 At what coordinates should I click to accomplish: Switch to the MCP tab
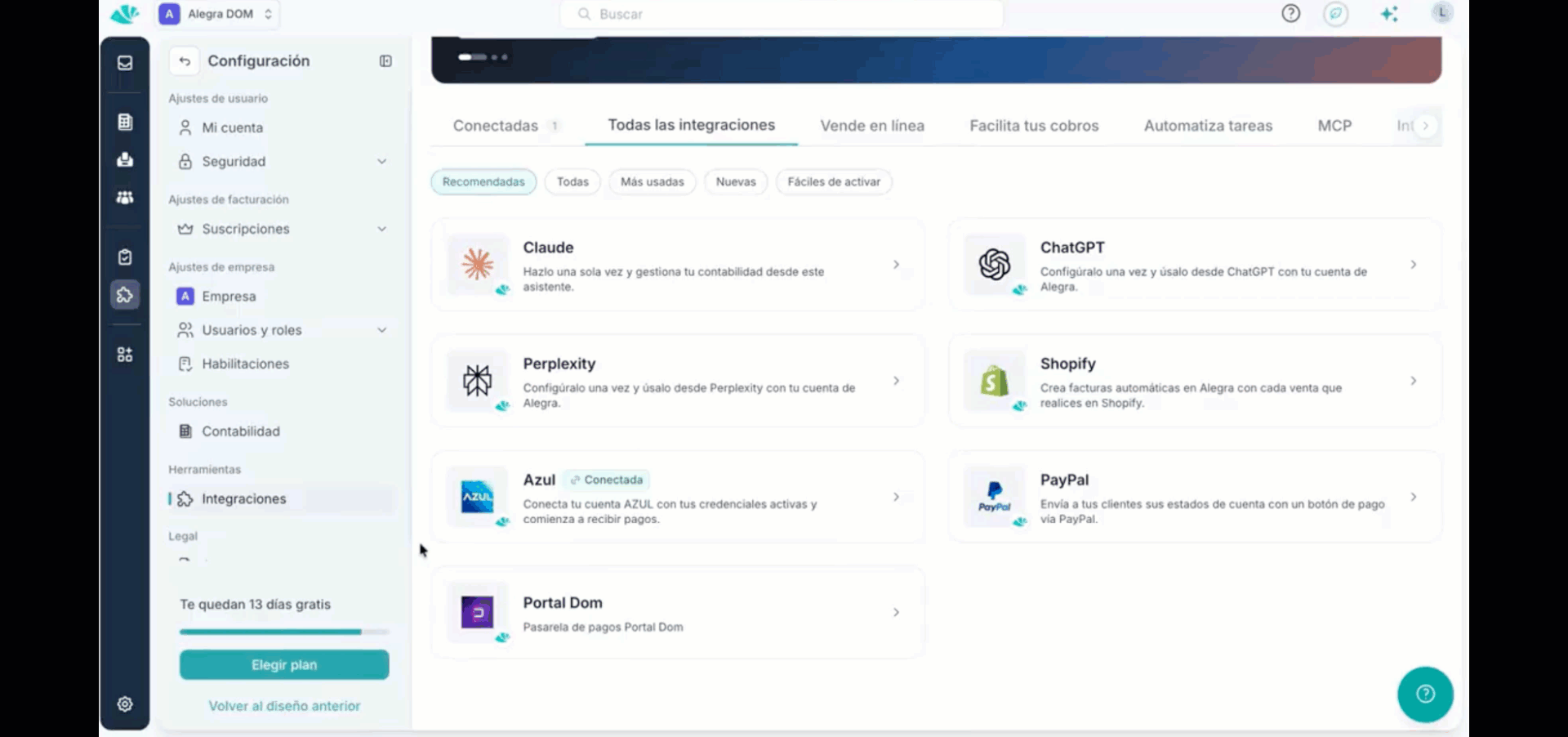coord(1334,126)
